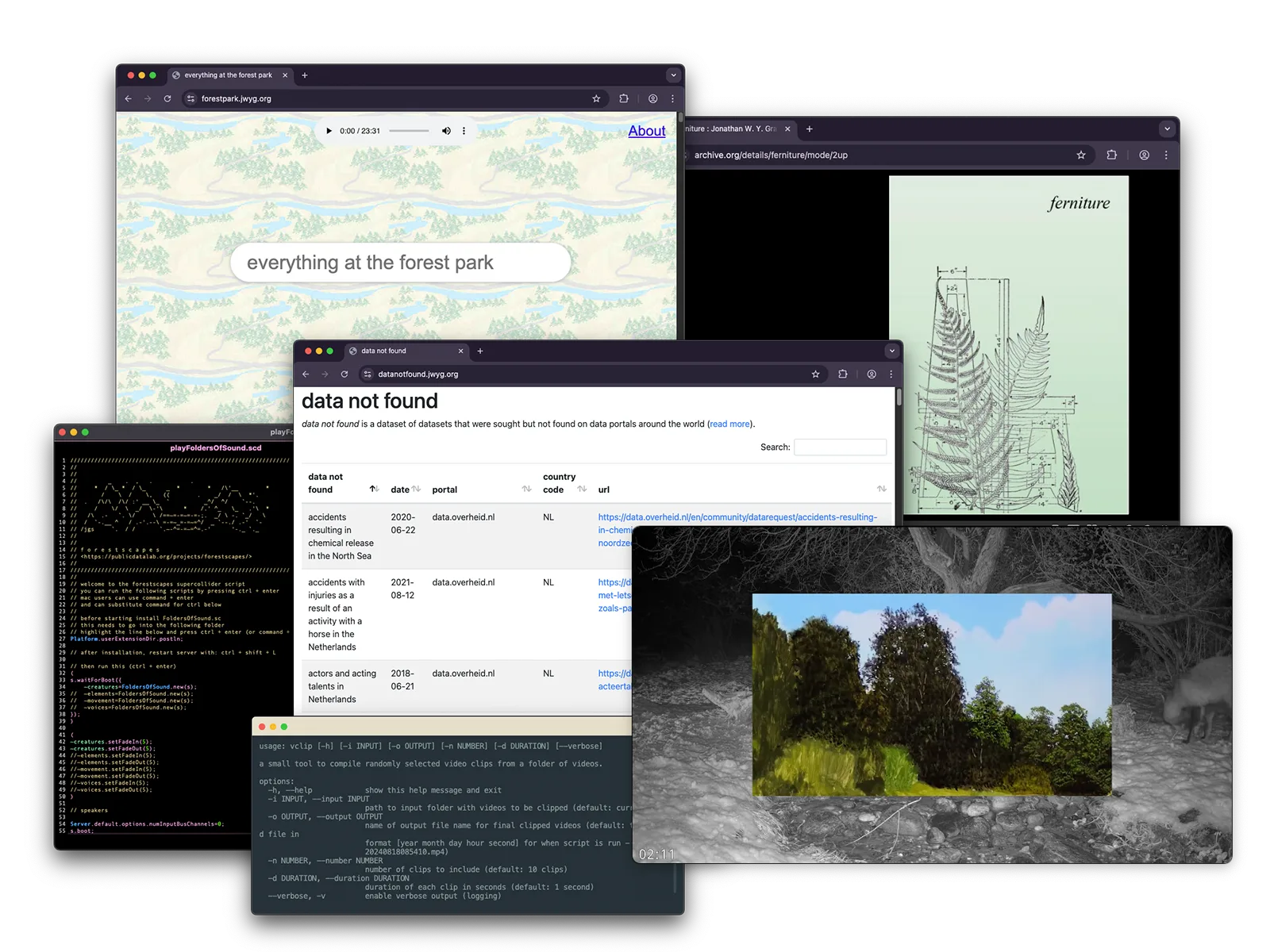Play the forest park audio track
Viewport: 1270px width, 952px height.
[x=329, y=131]
